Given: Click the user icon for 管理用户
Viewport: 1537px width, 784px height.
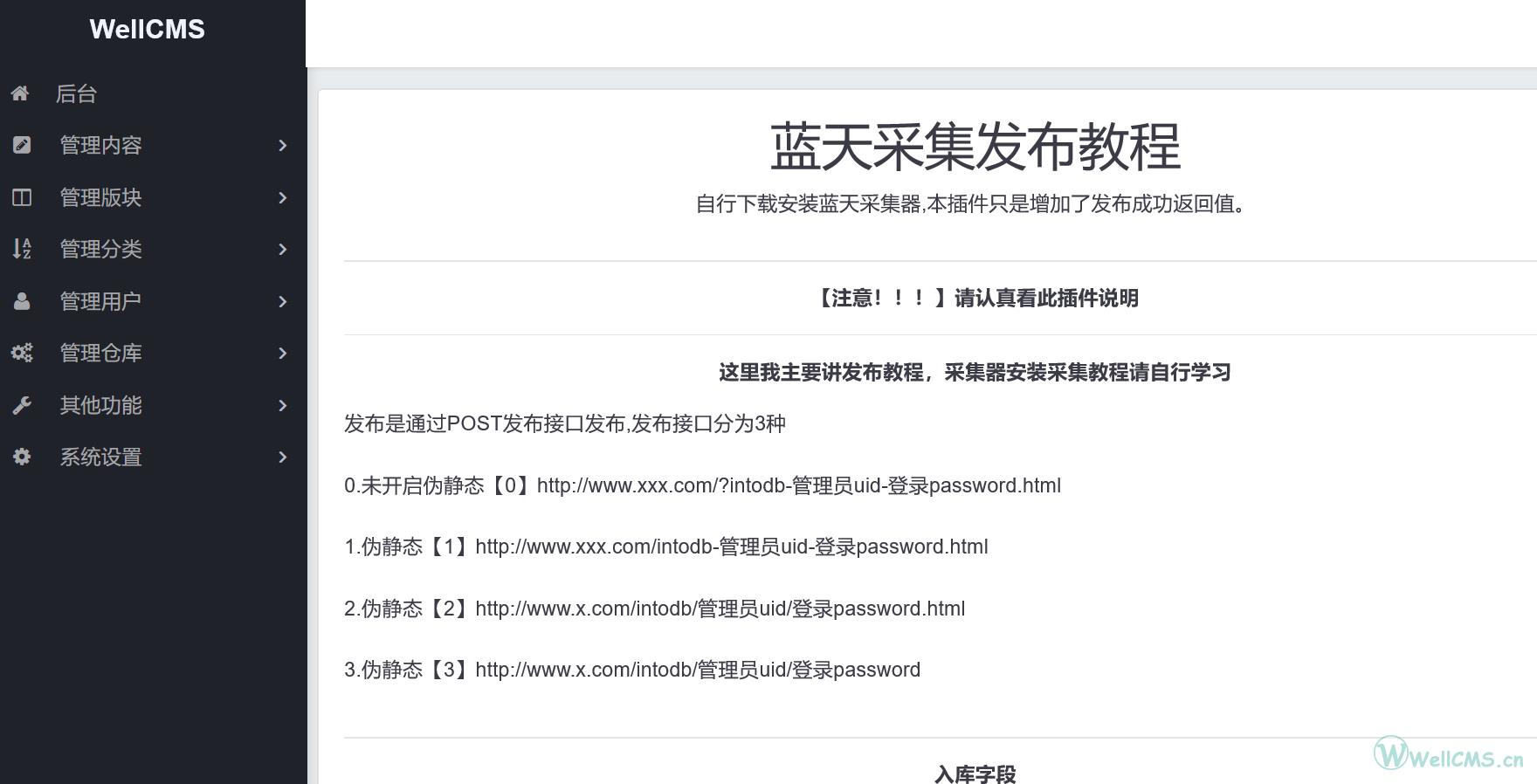Looking at the screenshot, I should click(22, 301).
